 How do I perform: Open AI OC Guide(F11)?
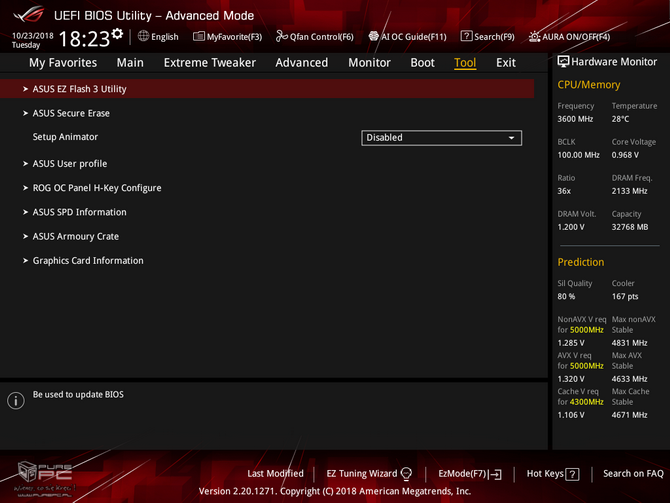tap(407, 37)
